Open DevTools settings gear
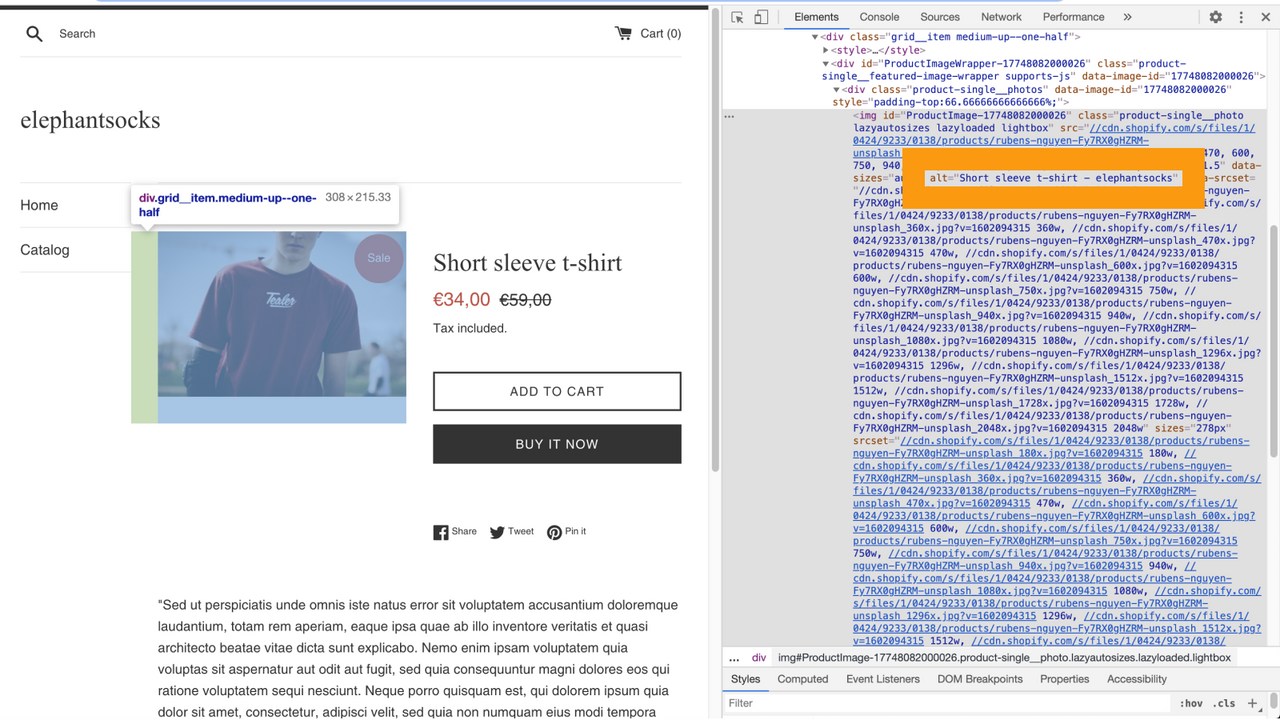This screenshot has height=720, width=1280. pos(1214,17)
